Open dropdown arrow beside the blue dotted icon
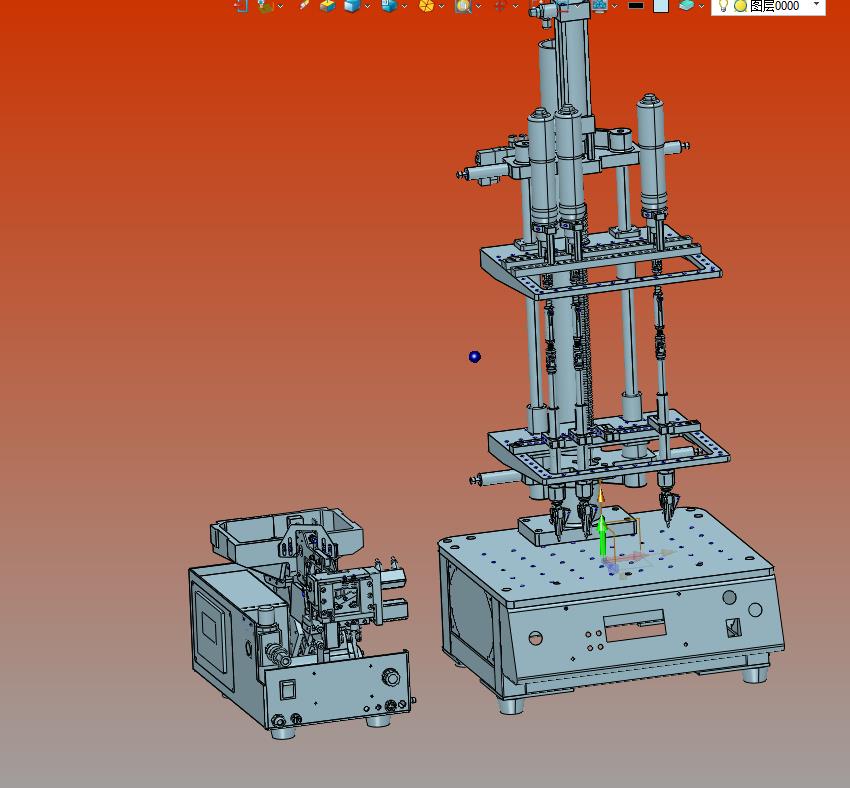This screenshot has width=850, height=788. click(x=615, y=6)
